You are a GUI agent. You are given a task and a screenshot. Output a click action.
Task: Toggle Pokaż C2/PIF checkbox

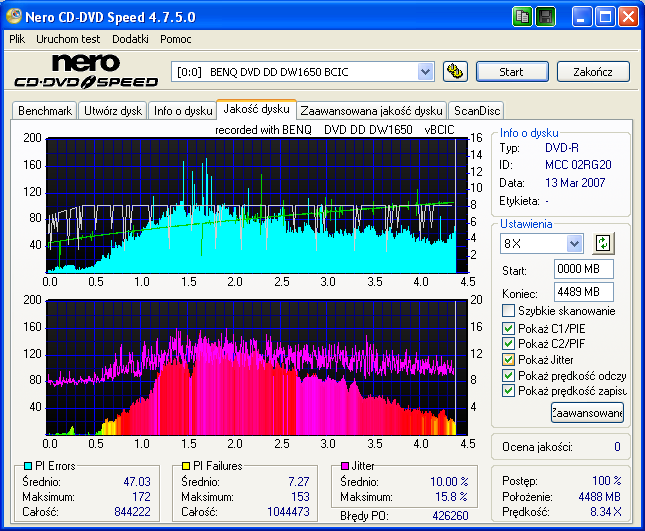(508, 343)
